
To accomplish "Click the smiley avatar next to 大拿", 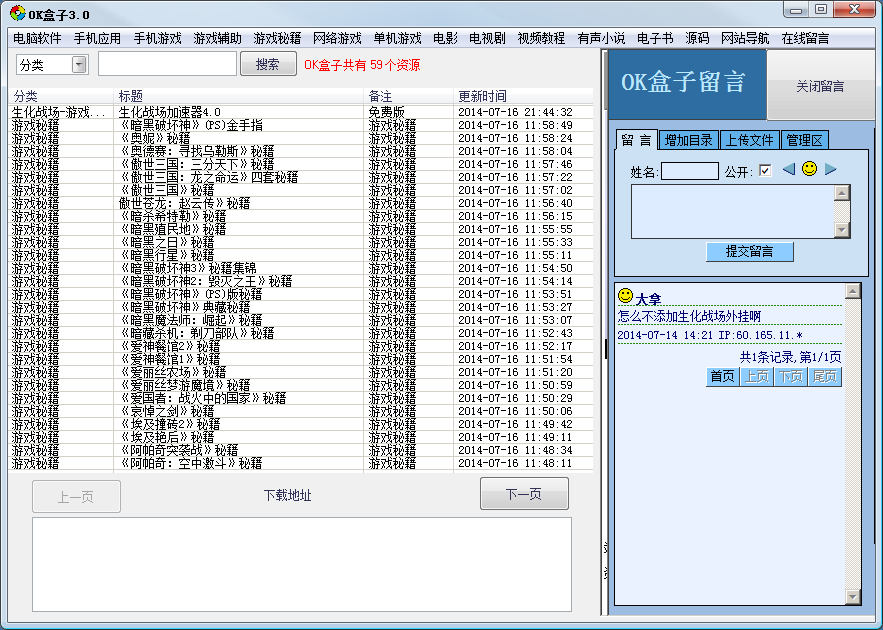I will pos(625,297).
